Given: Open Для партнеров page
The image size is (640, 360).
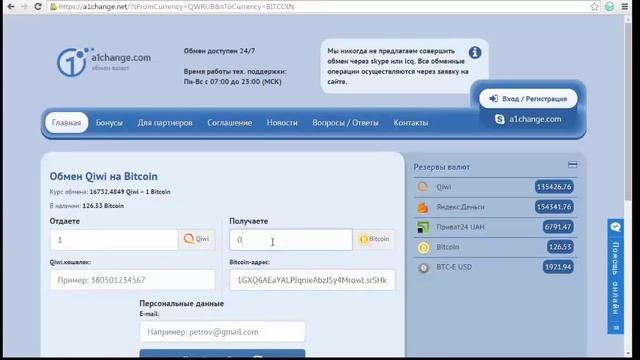Looking at the screenshot, I should [x=165, y=122].
